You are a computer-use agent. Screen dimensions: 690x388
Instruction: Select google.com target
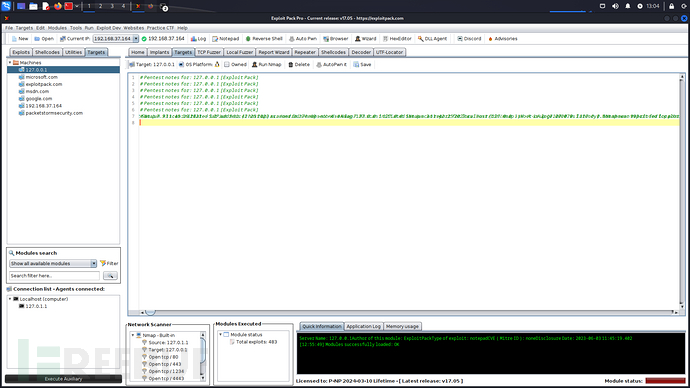click(39, 99)
